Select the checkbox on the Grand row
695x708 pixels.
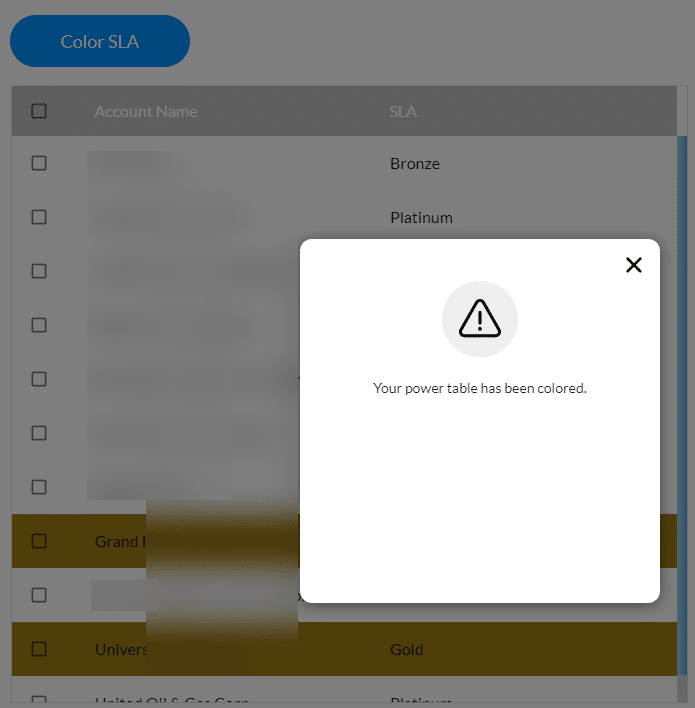39,541
